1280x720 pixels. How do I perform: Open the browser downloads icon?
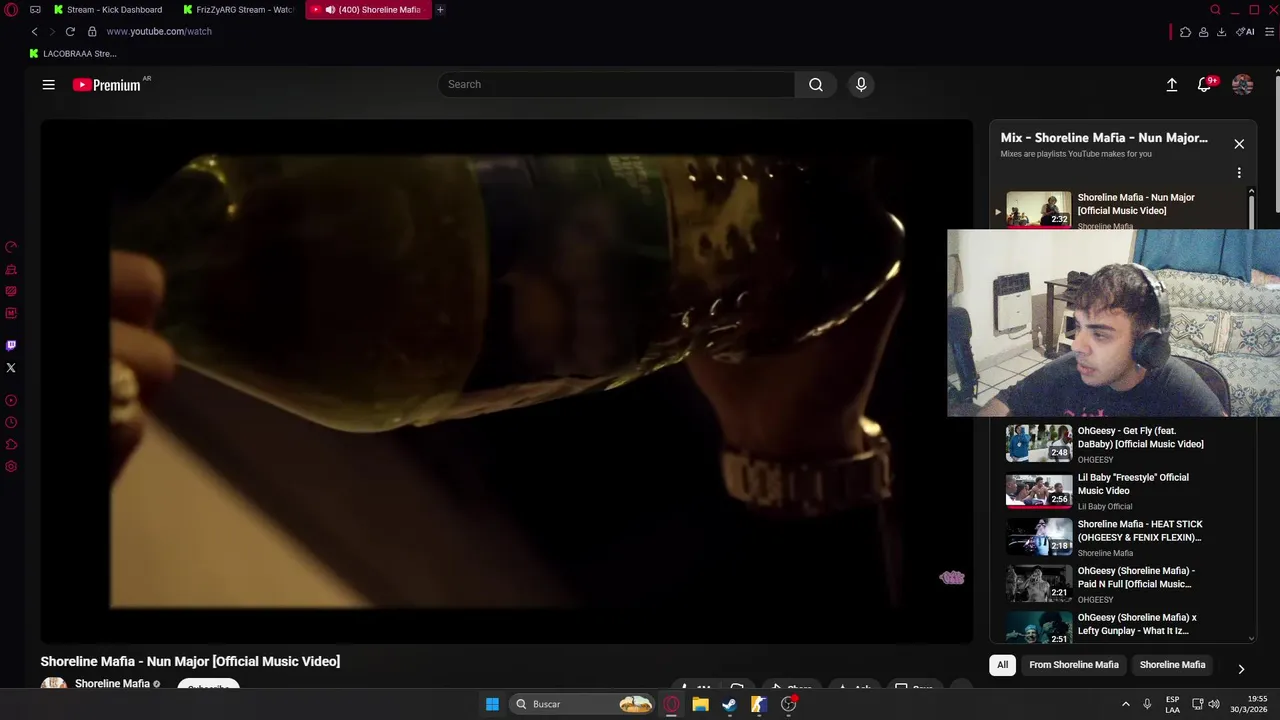[x=1221, y=32]
